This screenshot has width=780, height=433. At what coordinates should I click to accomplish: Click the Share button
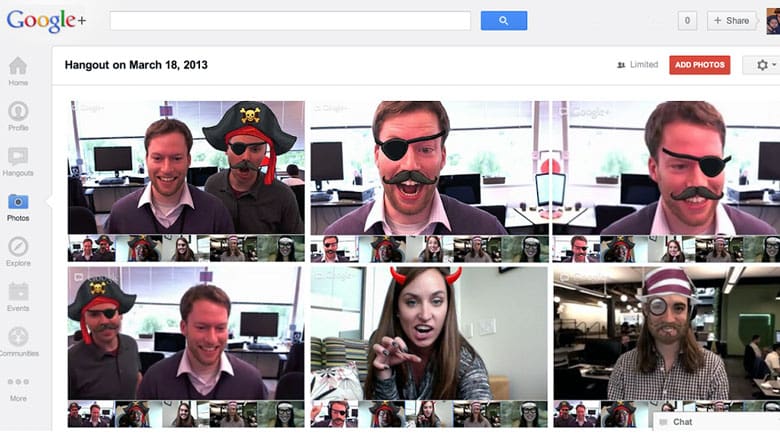click(731, 20)
